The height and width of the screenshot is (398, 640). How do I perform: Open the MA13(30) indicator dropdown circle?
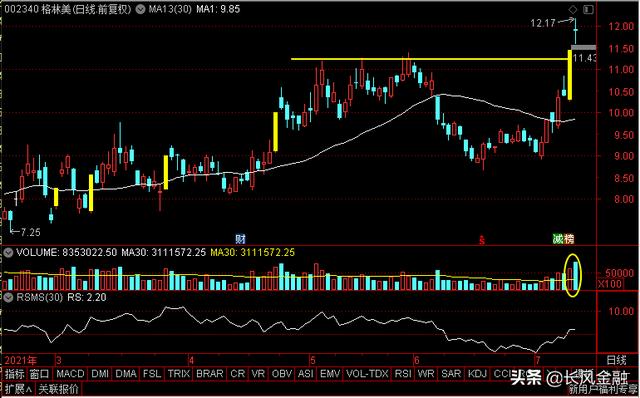click(140, 9)
